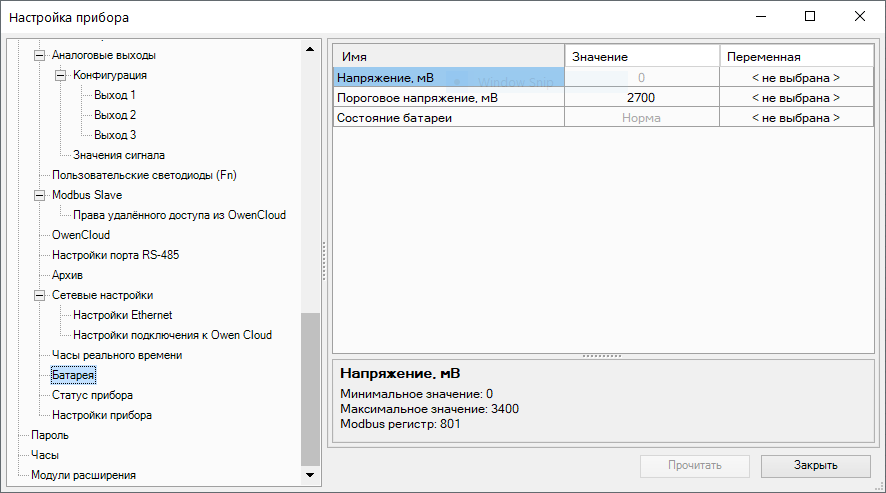Click variable cell for Состояние батареи
The image size is (886, 493).
point(795,118)
